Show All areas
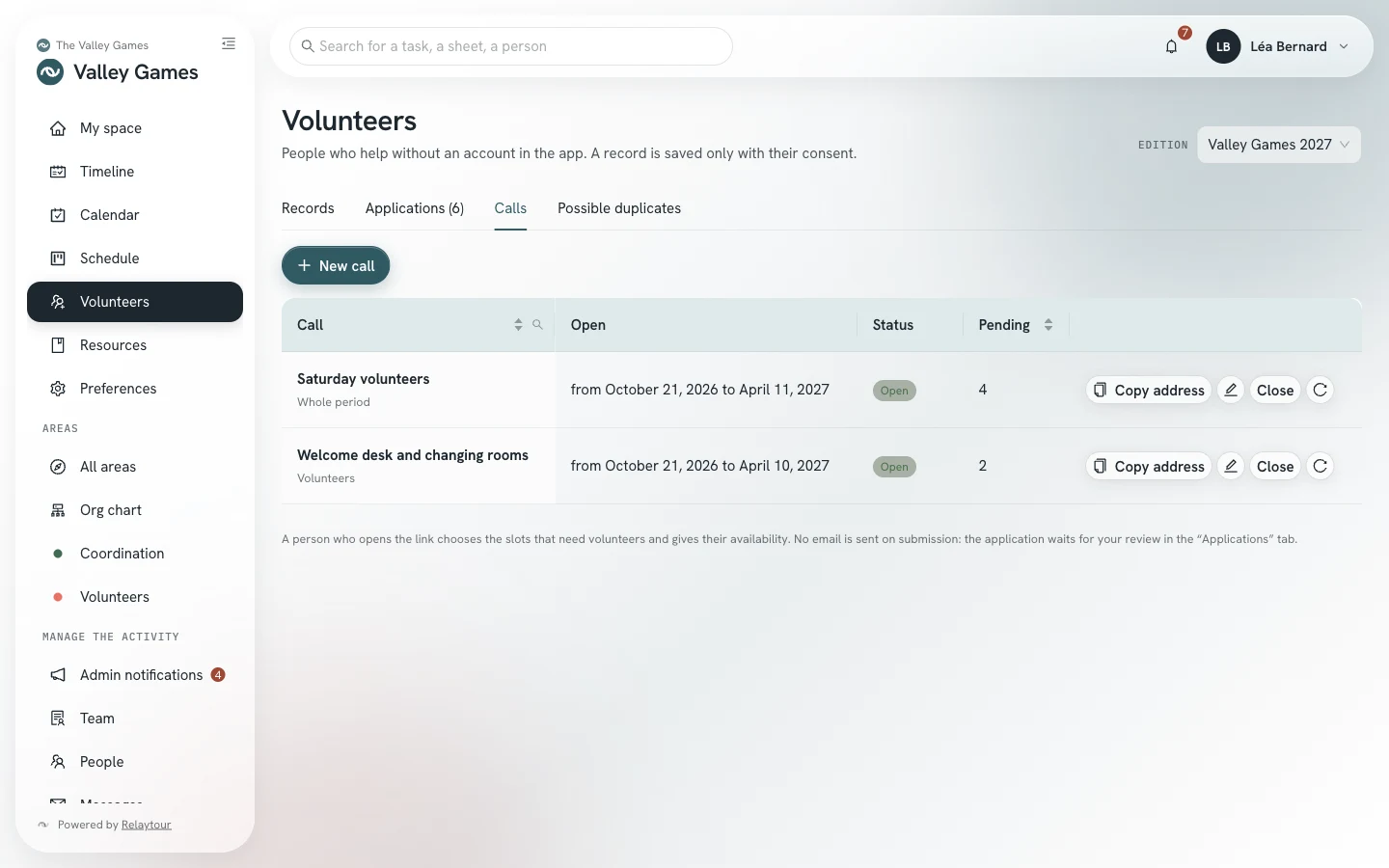Image resolution: width=1389 pixels, height=868 pixels. click(x=135, y=467)
